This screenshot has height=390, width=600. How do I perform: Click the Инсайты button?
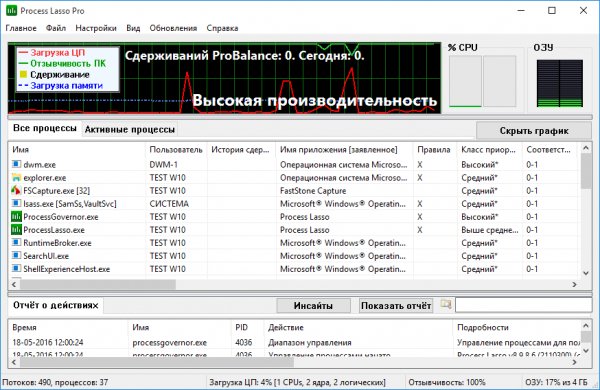(x=313, y=306)
